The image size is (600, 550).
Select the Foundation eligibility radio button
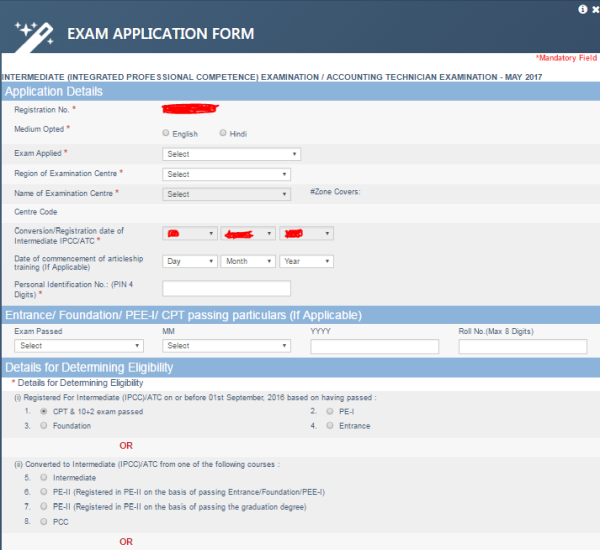click(43, 426)
